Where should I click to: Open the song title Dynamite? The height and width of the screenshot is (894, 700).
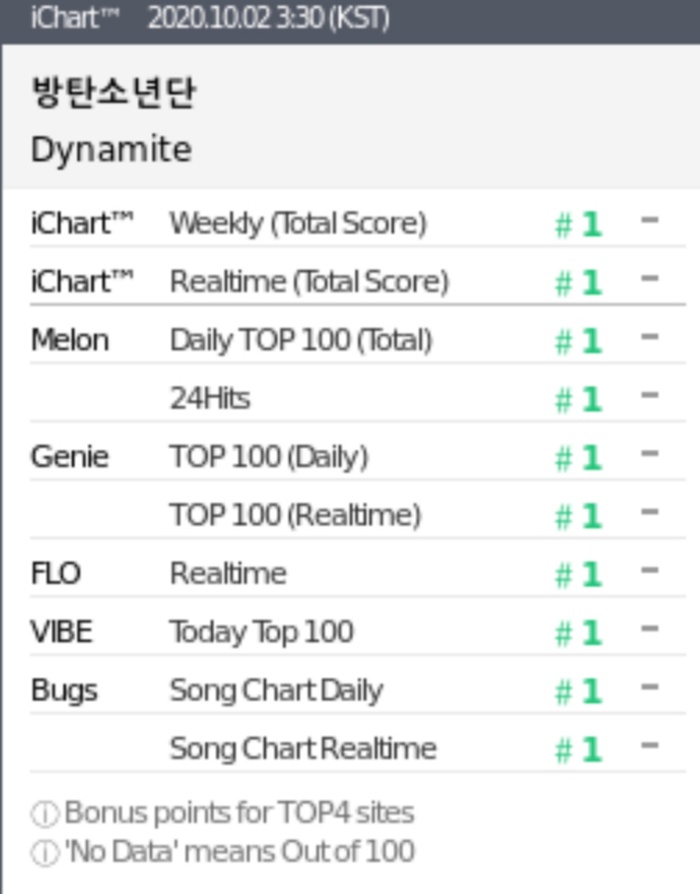pyautogui.click(x=111, y=149)
